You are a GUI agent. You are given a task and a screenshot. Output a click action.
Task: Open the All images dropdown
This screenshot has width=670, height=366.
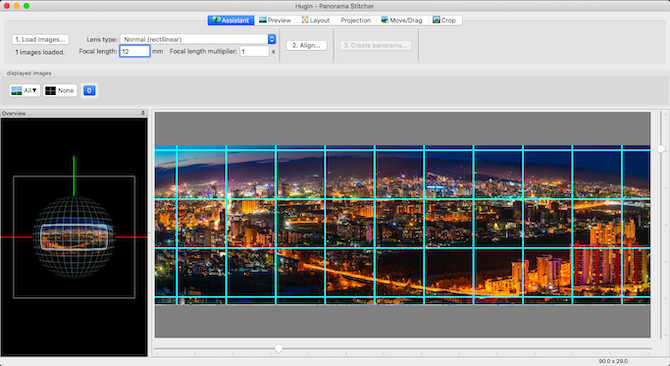[x=25, y=91]
